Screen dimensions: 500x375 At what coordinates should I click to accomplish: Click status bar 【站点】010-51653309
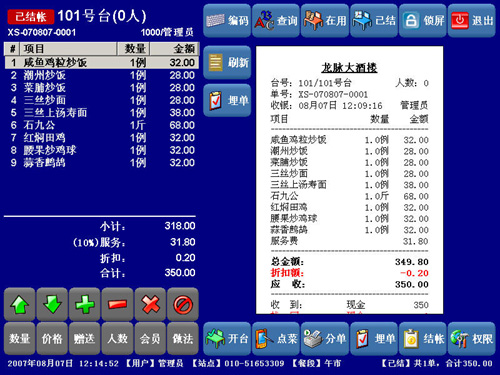click(238, 363)
